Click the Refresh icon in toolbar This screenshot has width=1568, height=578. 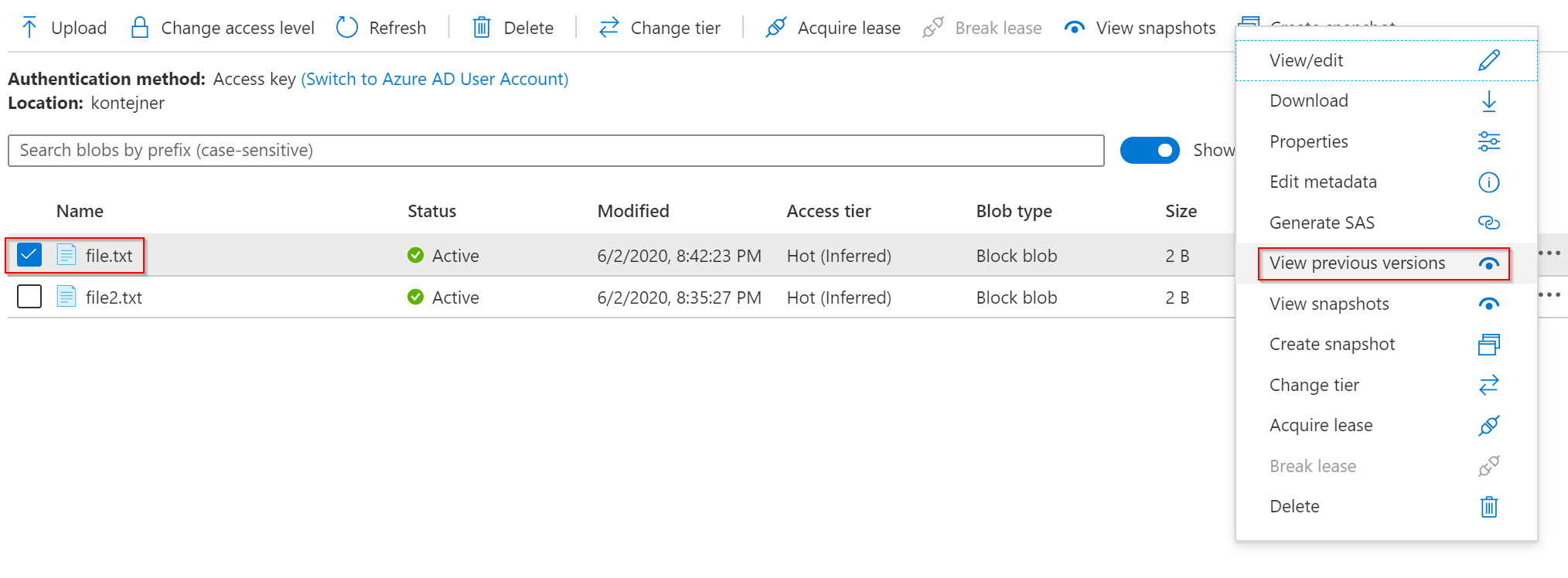(347, 28)
